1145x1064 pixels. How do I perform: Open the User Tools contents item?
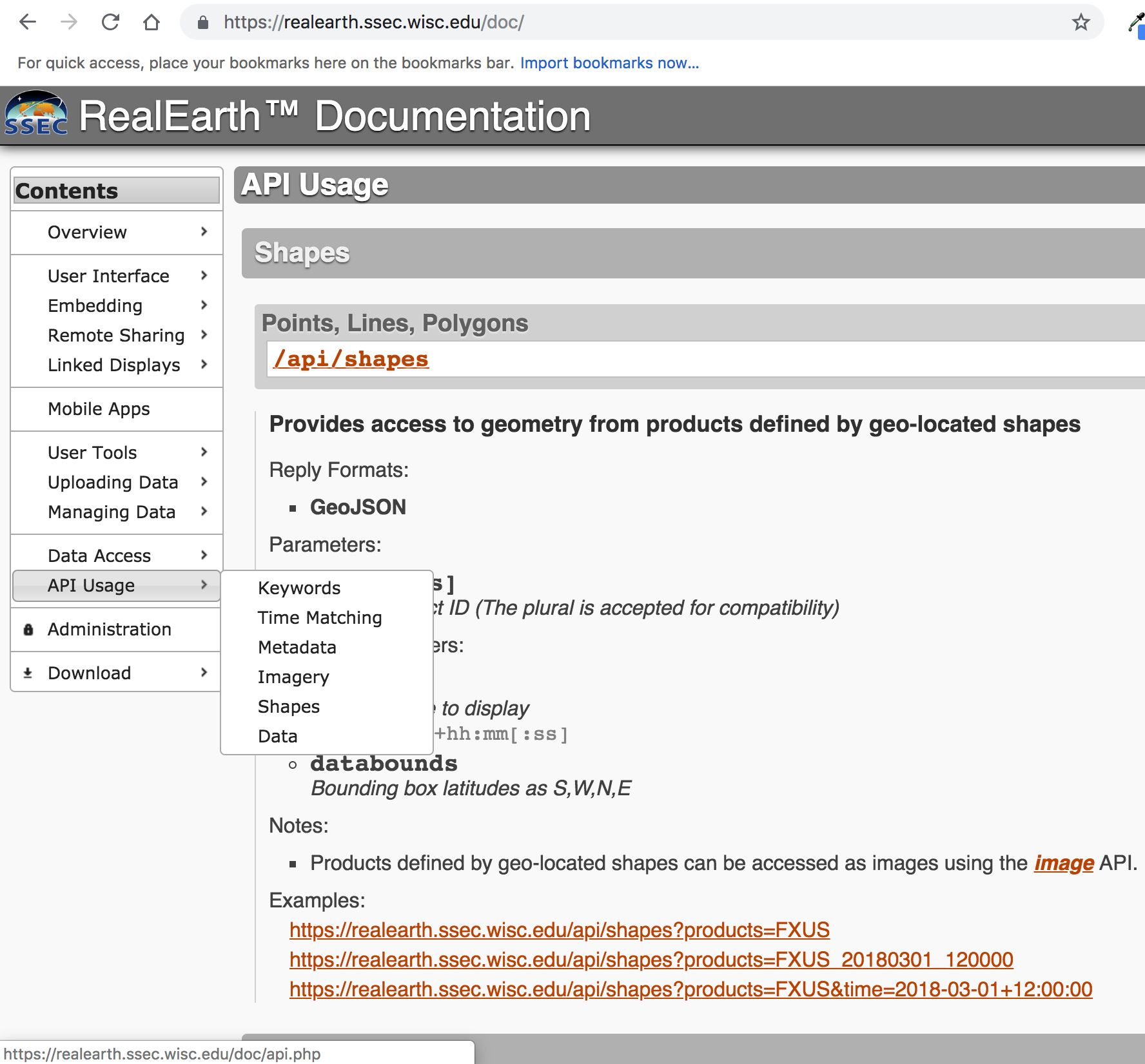coord(117,453)
